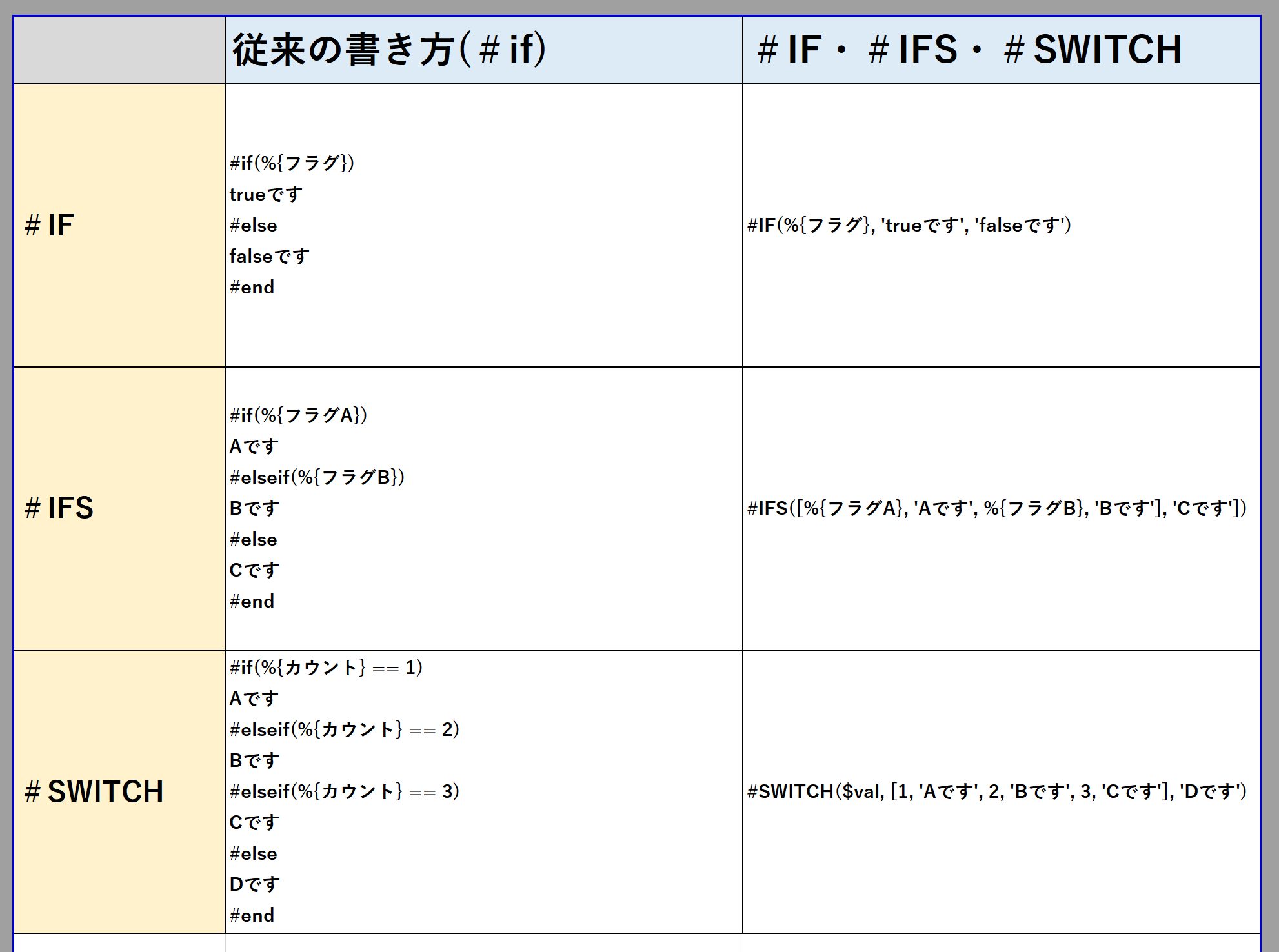Click the text 'Dです' in SWITCH row
Screen dimensions: 1279x952
pyautogui.click(x=254, y=884)
